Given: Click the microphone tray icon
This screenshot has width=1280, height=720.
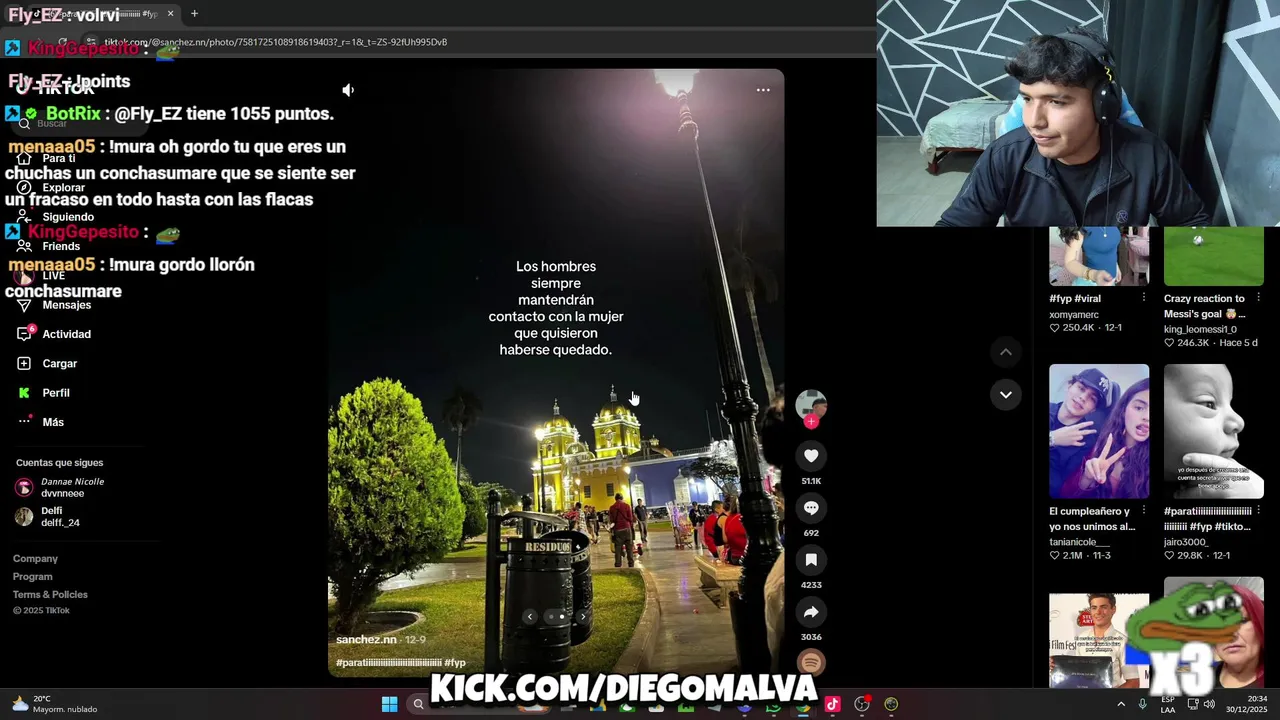Looking at the screenshot, I should tap(1142, 704).
